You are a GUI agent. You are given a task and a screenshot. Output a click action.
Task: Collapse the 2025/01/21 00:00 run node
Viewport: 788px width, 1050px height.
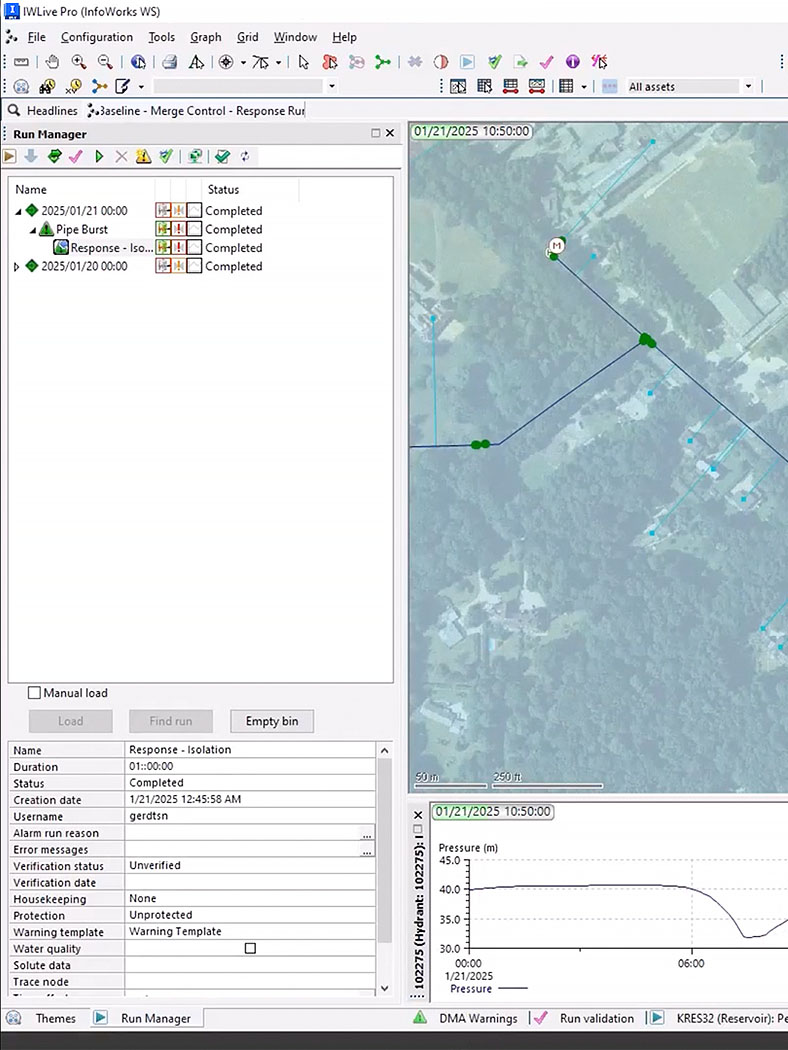point(18,211)
